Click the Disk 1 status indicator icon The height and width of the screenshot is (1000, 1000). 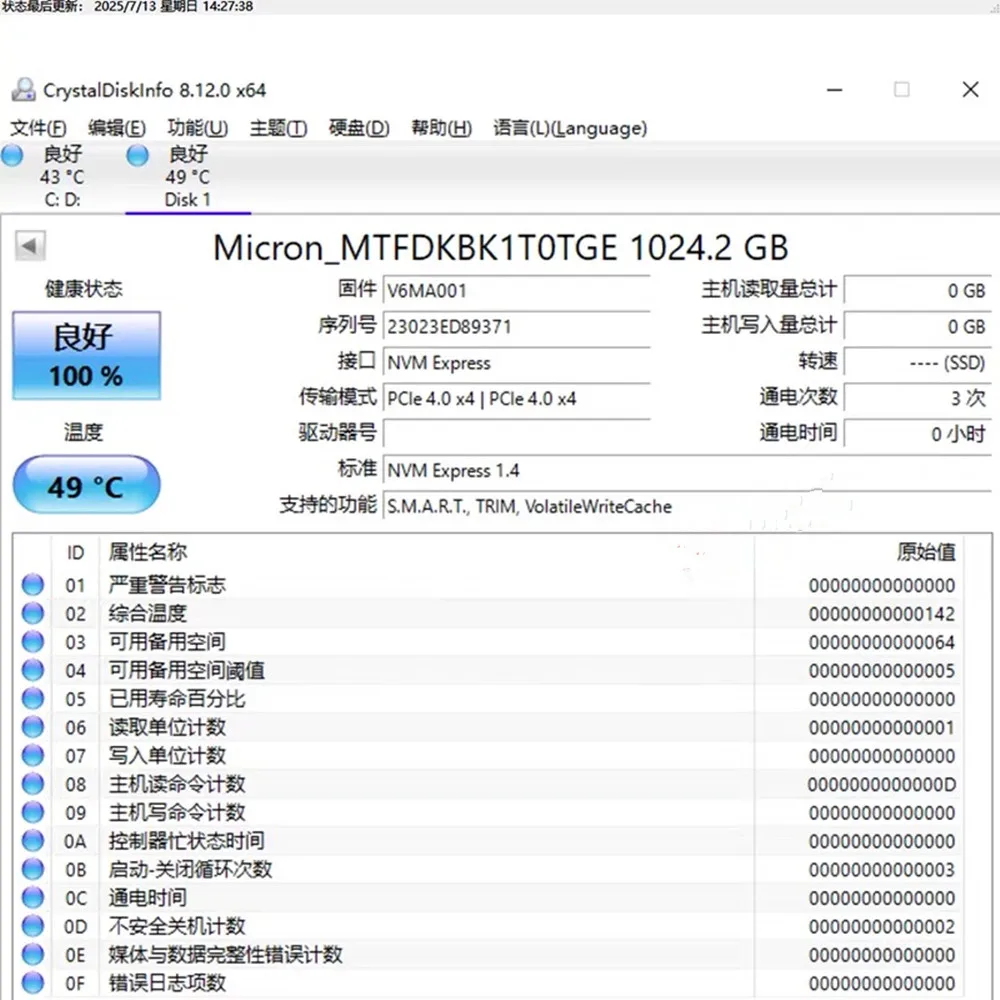136,155
